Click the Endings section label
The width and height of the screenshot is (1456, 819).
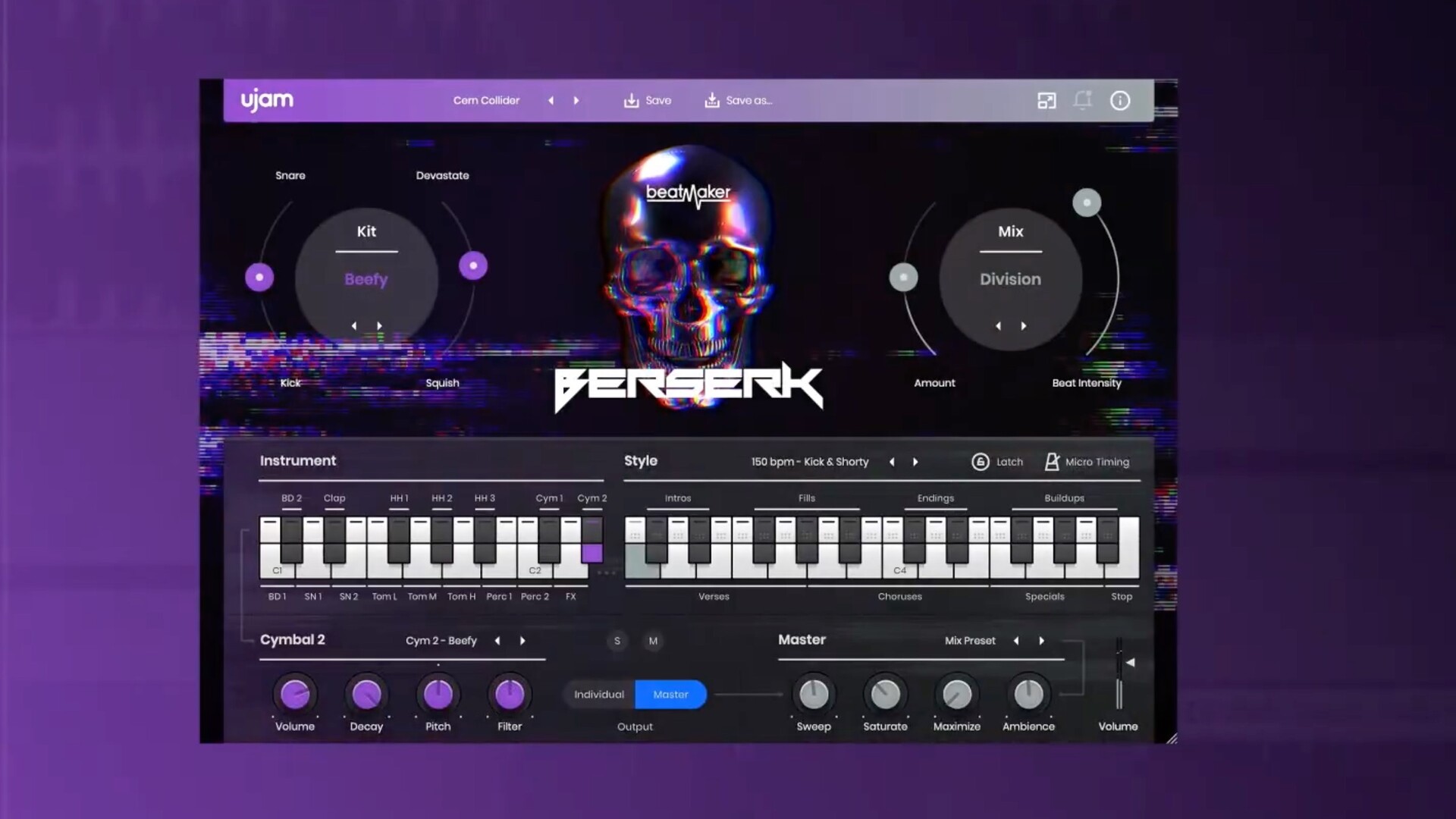tap(936, 498)
